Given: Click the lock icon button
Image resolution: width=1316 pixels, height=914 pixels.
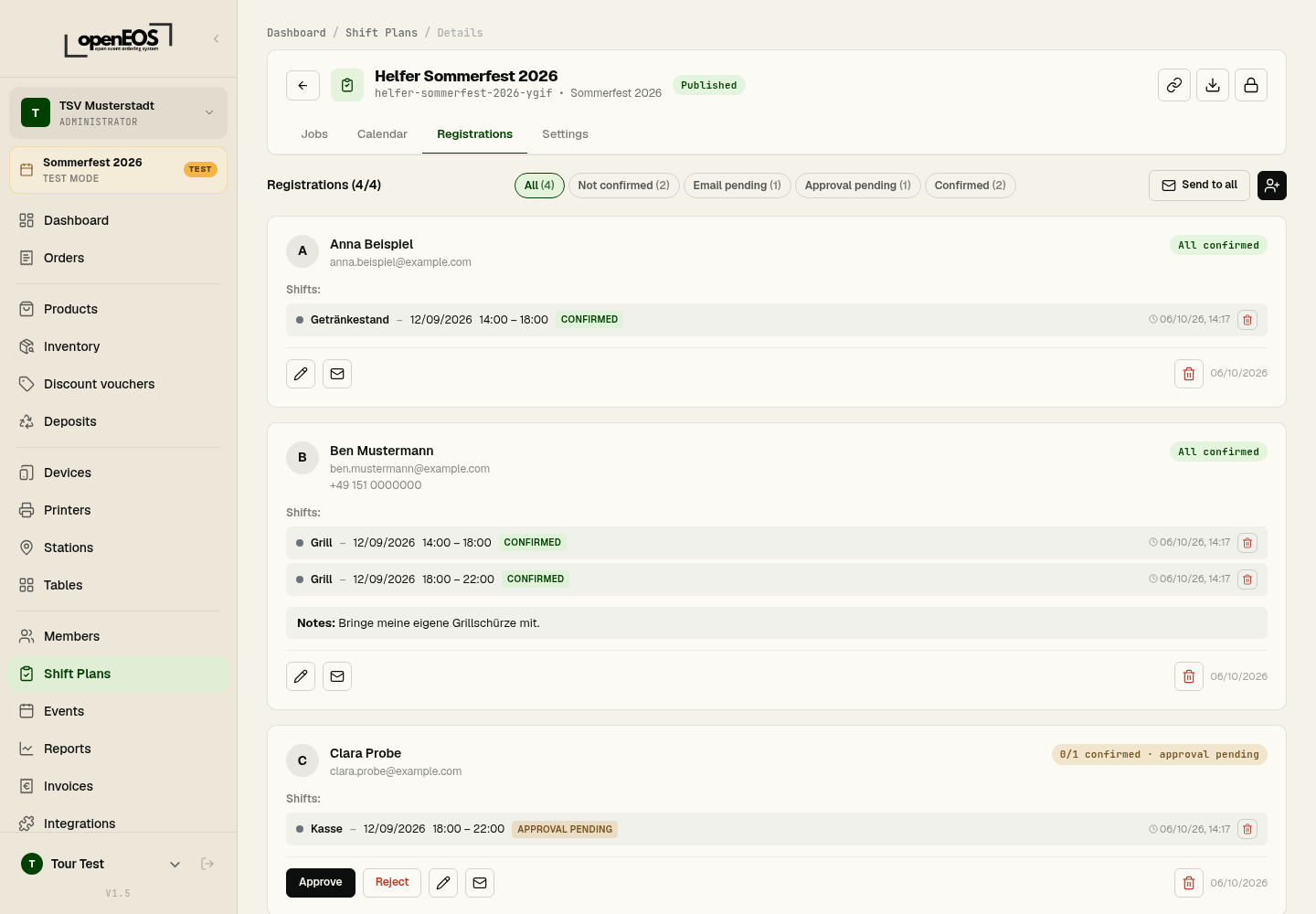Looking at the screenshot, I should pos(1251,85).
